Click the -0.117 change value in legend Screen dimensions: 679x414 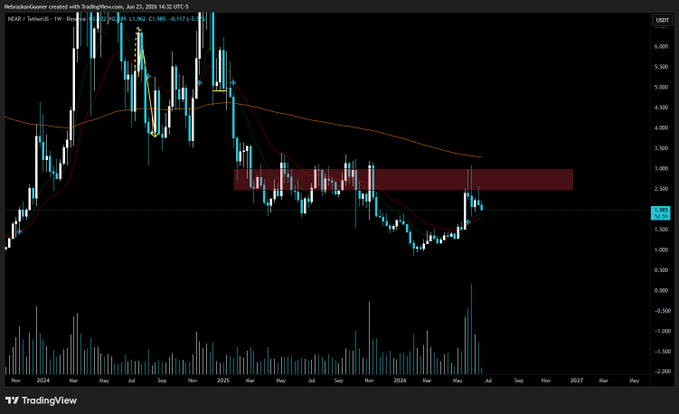coord(176,19)
